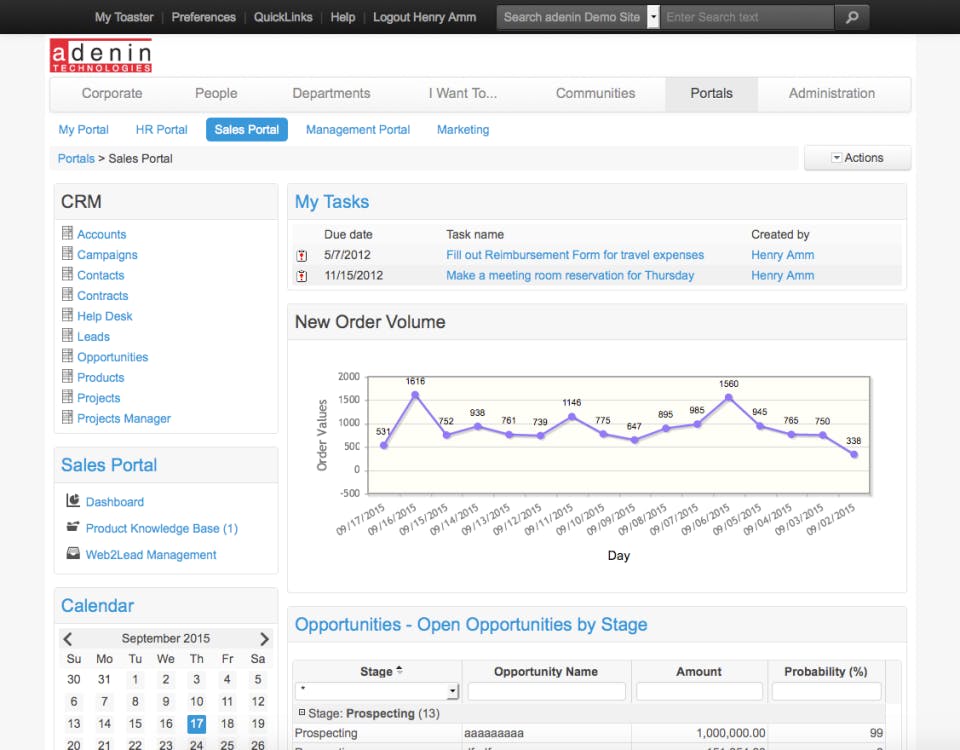
Task: Click the Help Desk list icon
Action: (67, 315)
